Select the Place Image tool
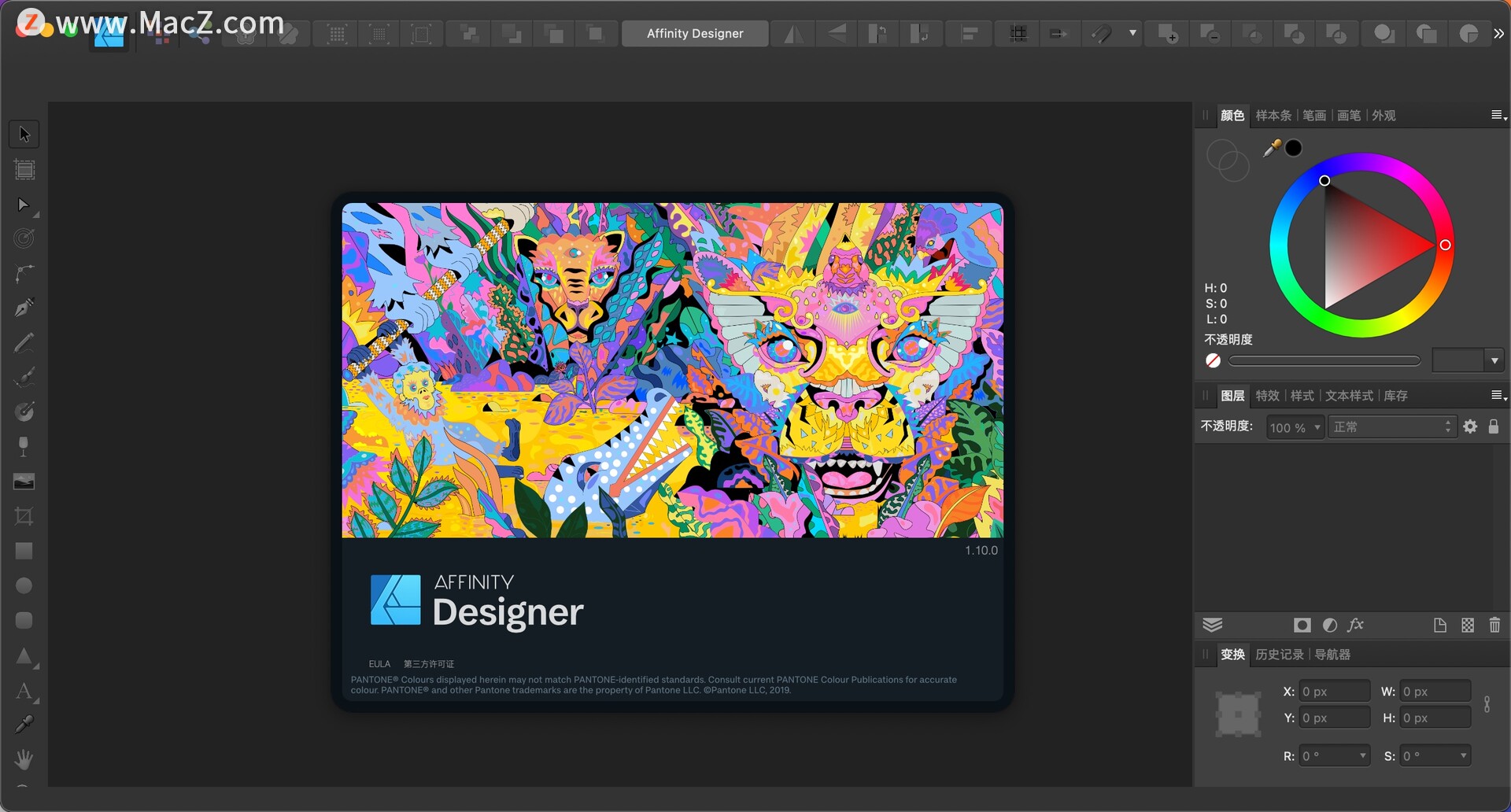The width and height of the screenshot is (1511, 812). [x=24, y=482]
